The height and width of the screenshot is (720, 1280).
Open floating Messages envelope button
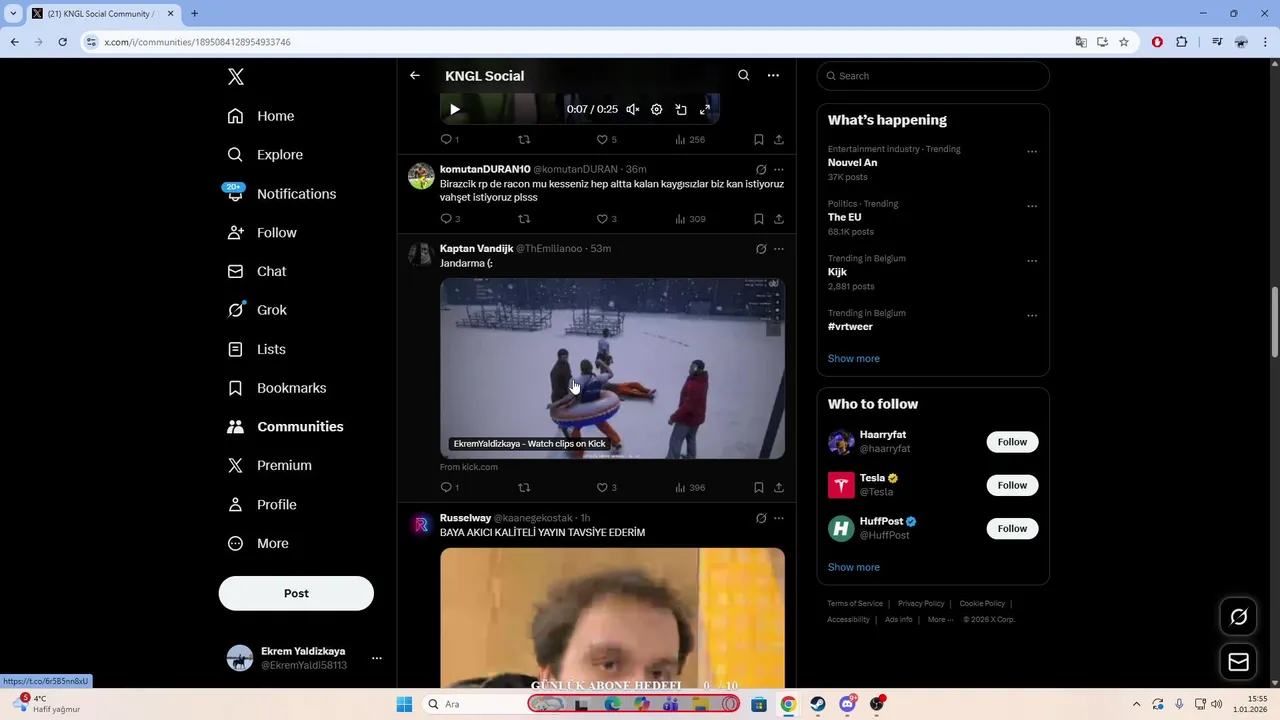tap(1238, 662)
